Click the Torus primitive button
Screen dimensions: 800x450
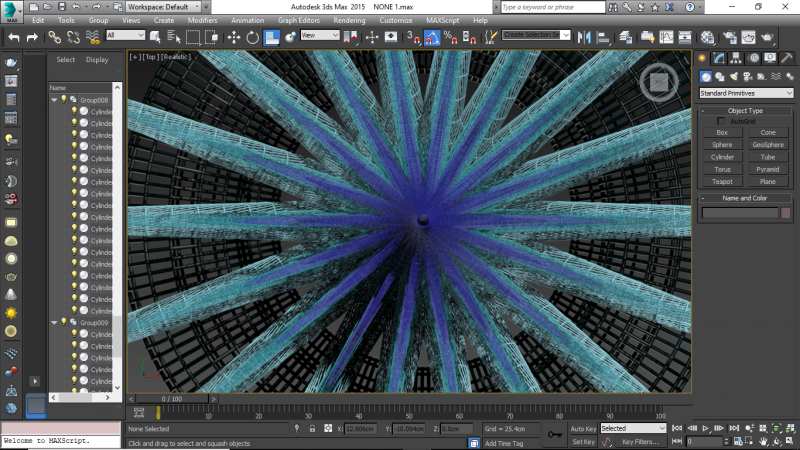pyautogui.click(x=722, y=169)
